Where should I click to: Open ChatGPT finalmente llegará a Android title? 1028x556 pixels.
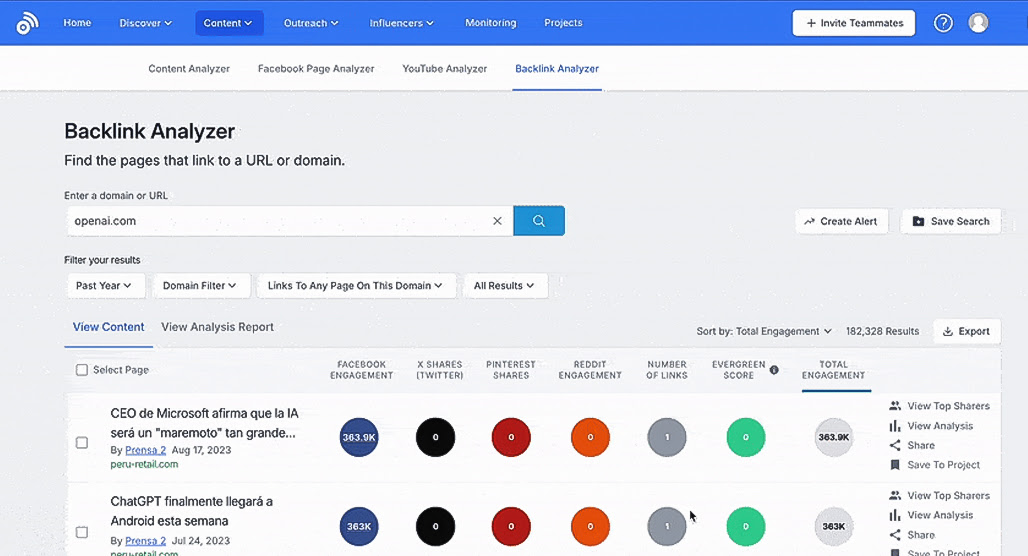pos(191,511)
